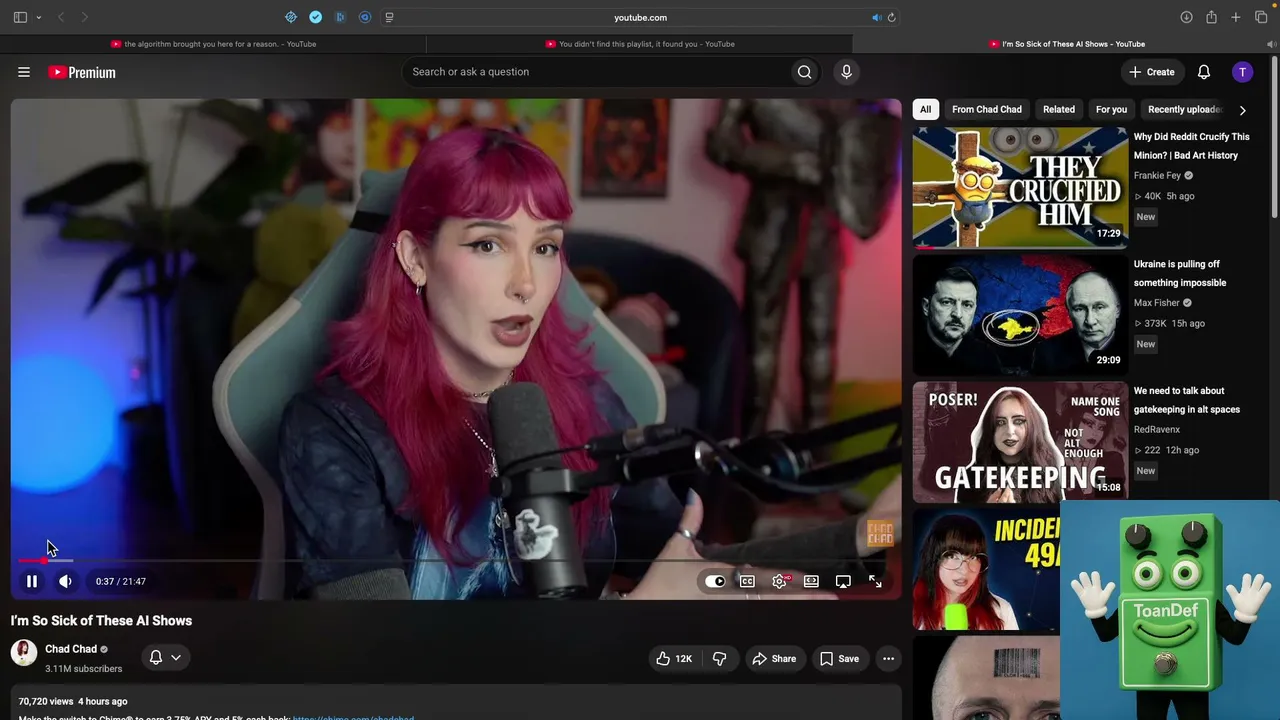Go to the YouTube Premium home logo
This screenshot has height=720, width=1280.
(x=82, y=72)
